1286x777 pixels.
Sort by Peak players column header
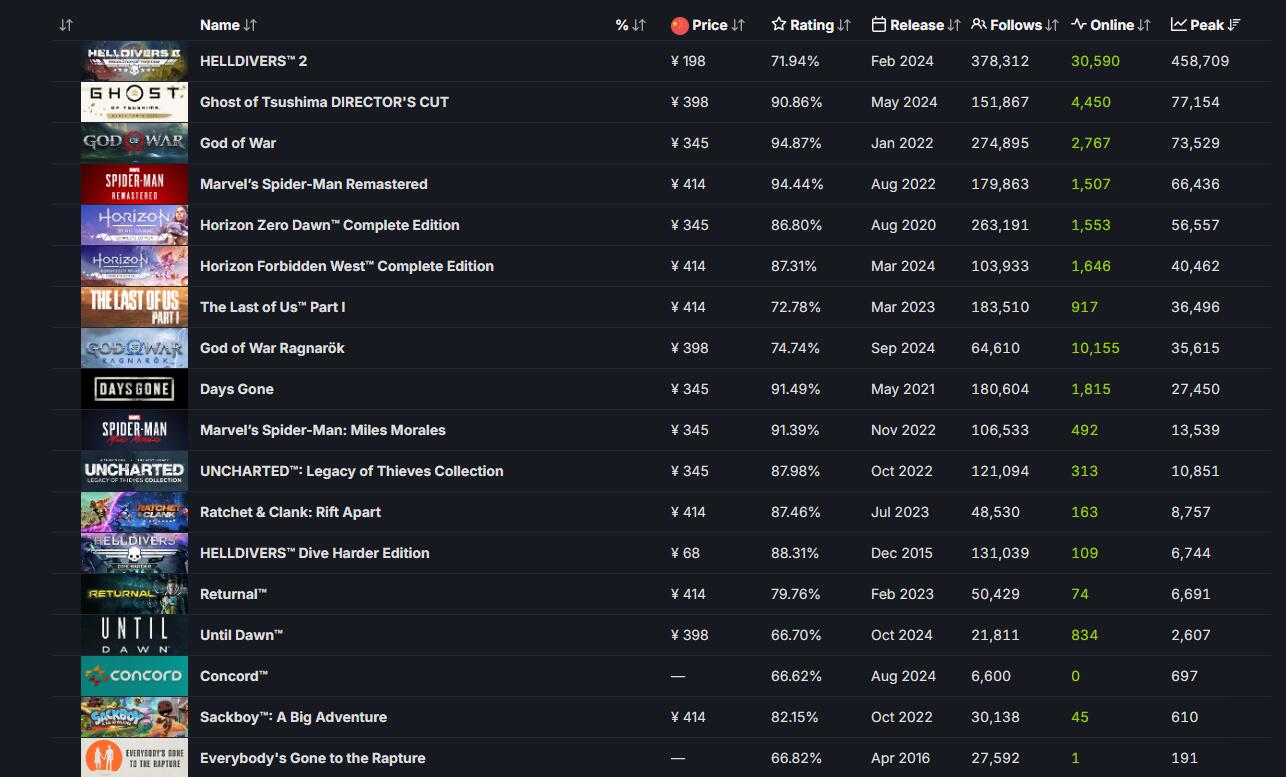1205,25
